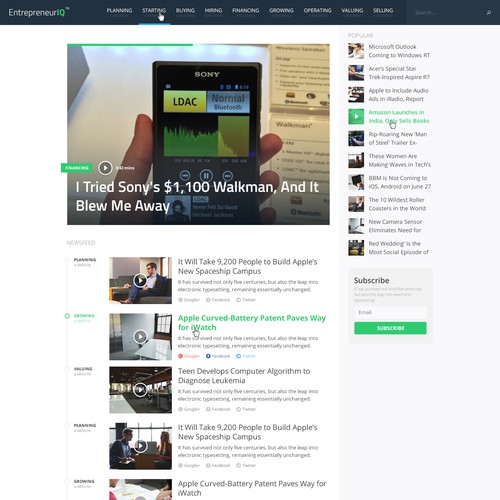This screenshot has height=500, width=500.
Task: Open Teen Develops Computer Algorithm headline
Action: [x=244, y=376]
